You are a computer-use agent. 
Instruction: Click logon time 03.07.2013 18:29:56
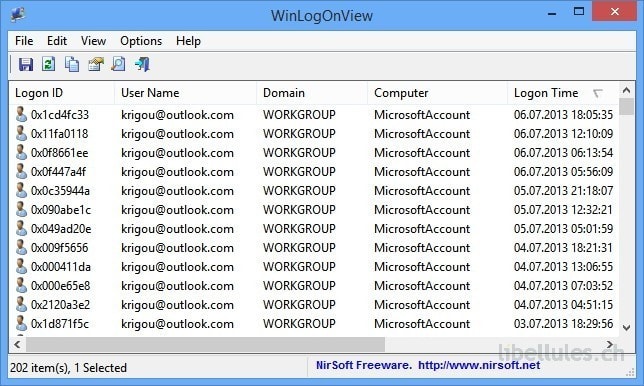pyautogui.click(x=563, y=324)
